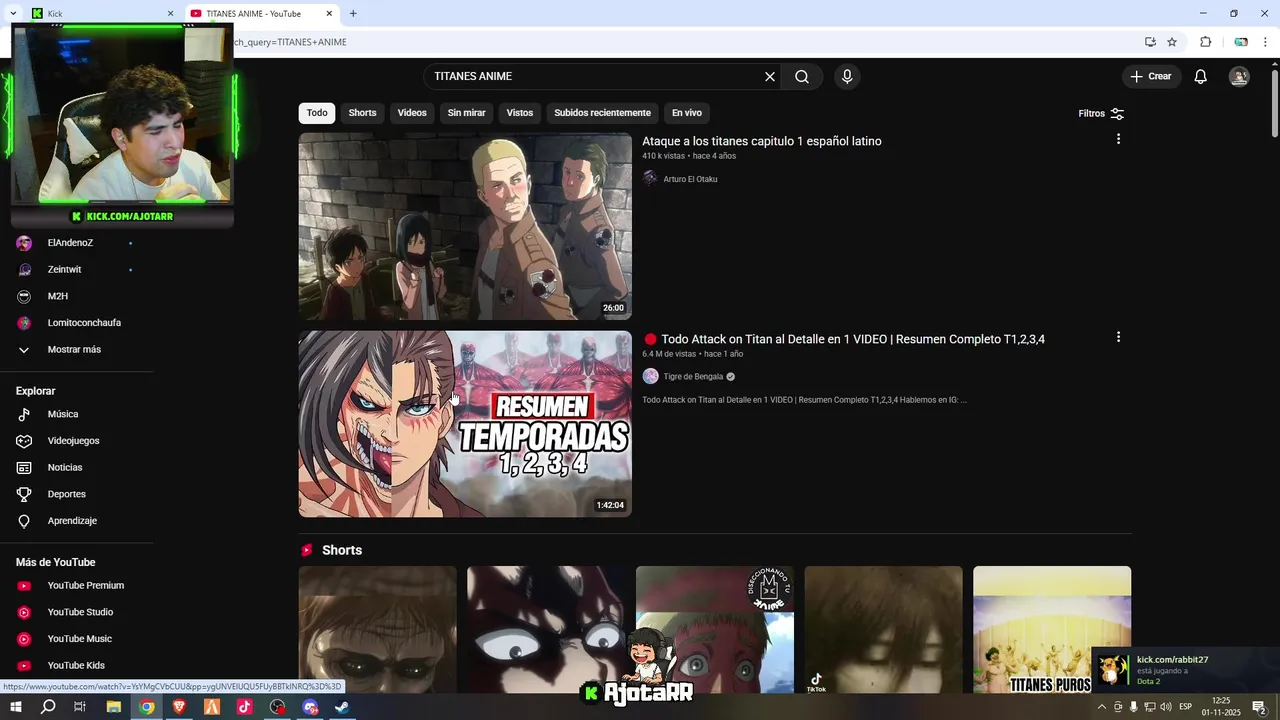Select the Shorts filter chip
Image resolution: width=1280 pixels, height=720 pixels.
pyautogui.click(x=362, y=113)
